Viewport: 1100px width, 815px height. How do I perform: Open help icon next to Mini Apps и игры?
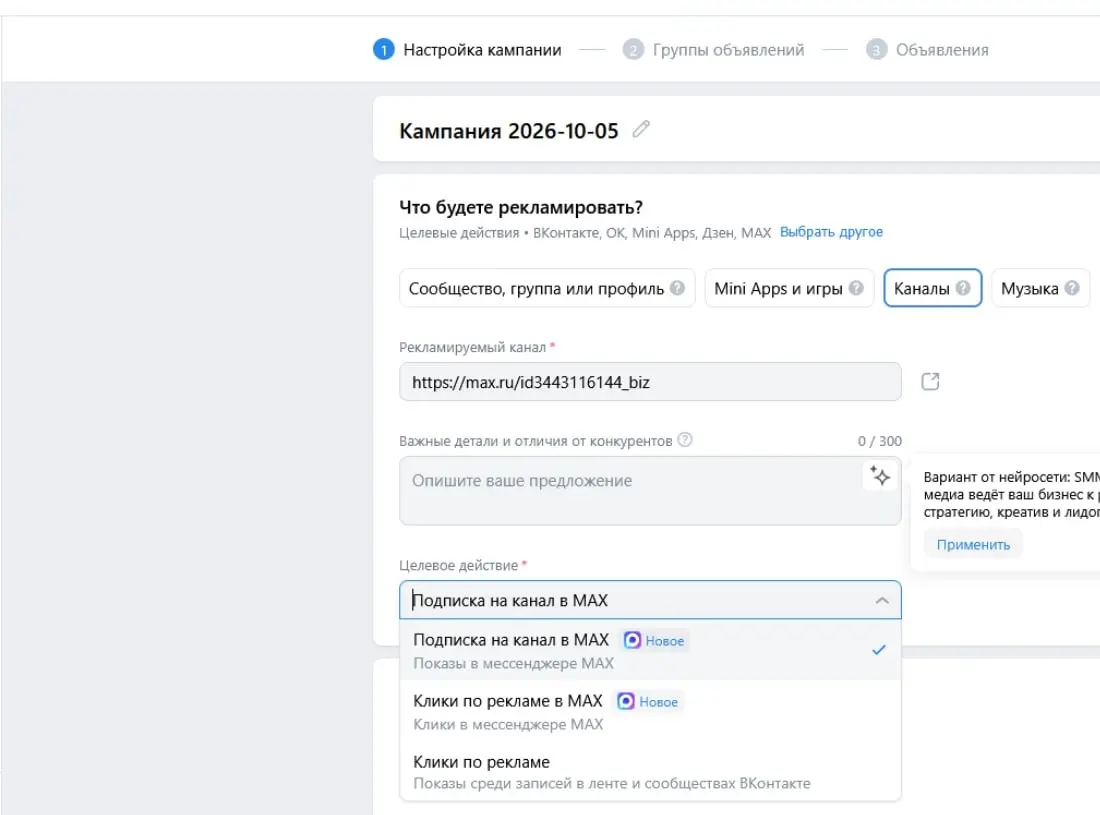(x=856, y=288)
